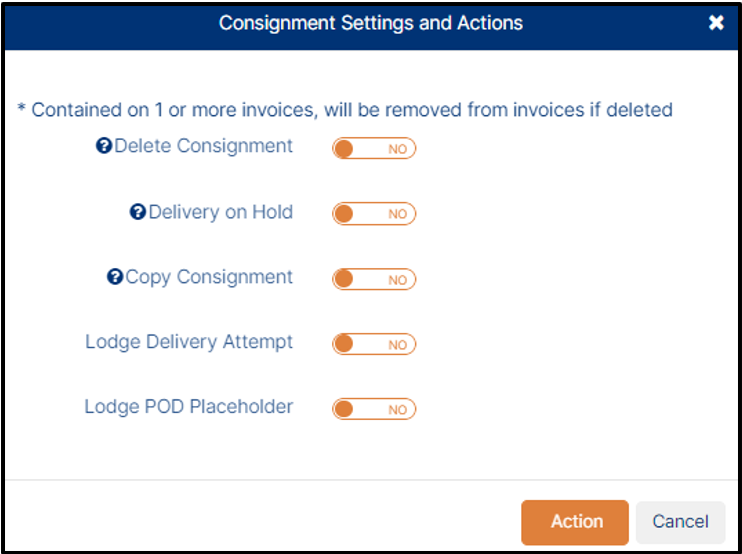
Task: Click the question mark next to Delivery on Hold
Action: click(x=138, y=212)
